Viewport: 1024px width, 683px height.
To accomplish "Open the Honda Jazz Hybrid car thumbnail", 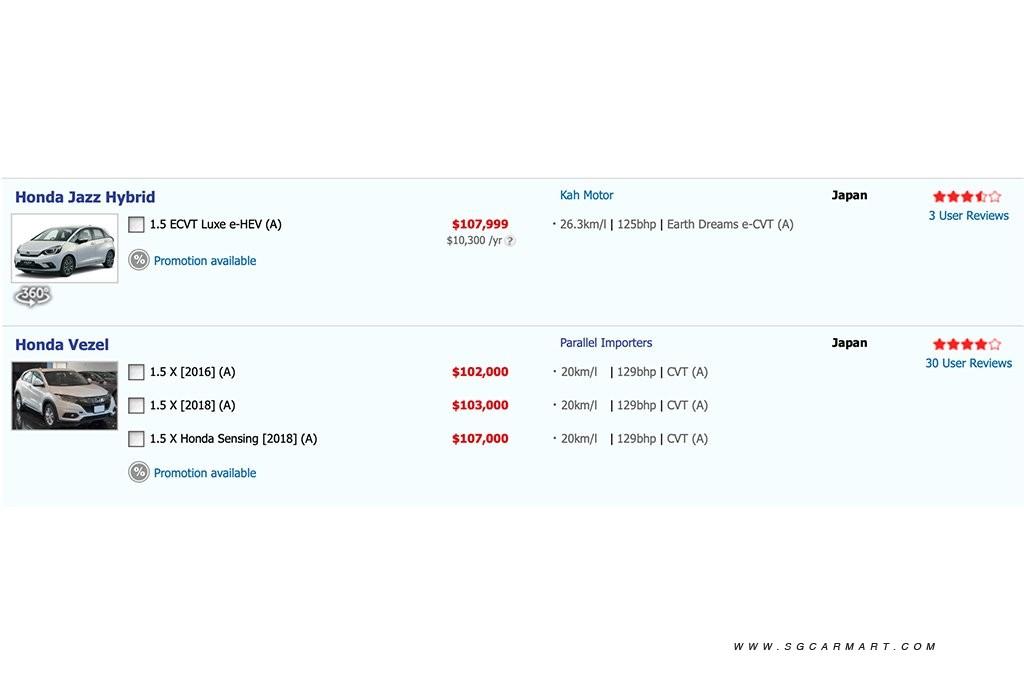I will [x=65, y=248].
